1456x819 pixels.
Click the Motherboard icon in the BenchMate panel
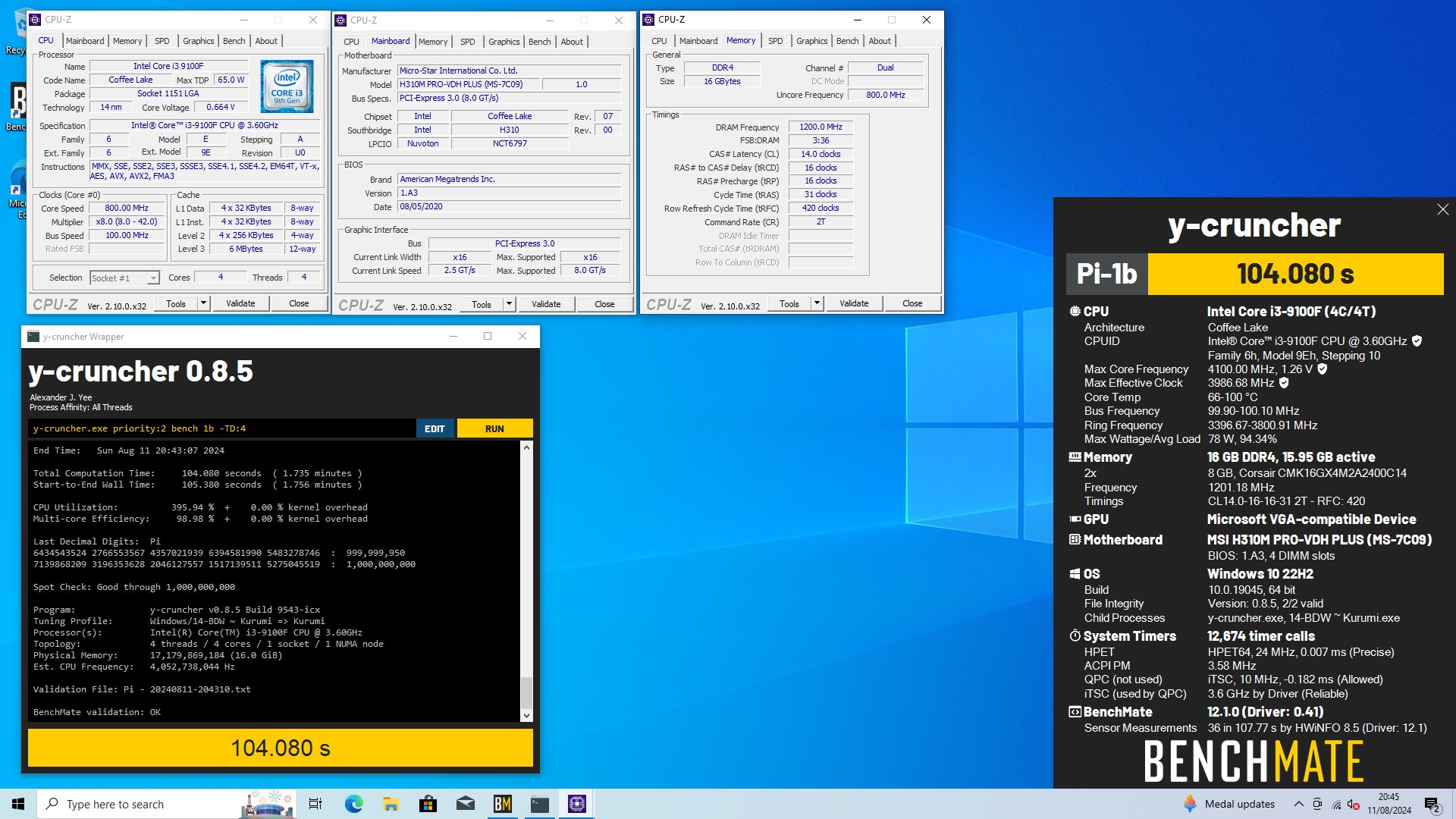coord(1075,540)
